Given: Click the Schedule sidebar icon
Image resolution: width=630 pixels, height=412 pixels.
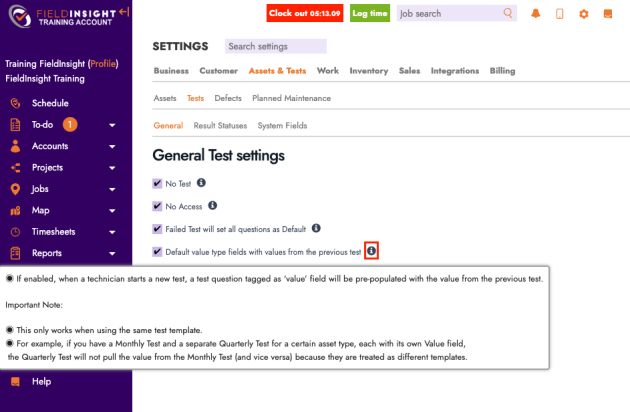Looking at the screenshot, I should pyautogui.click(x=15, y=103).
